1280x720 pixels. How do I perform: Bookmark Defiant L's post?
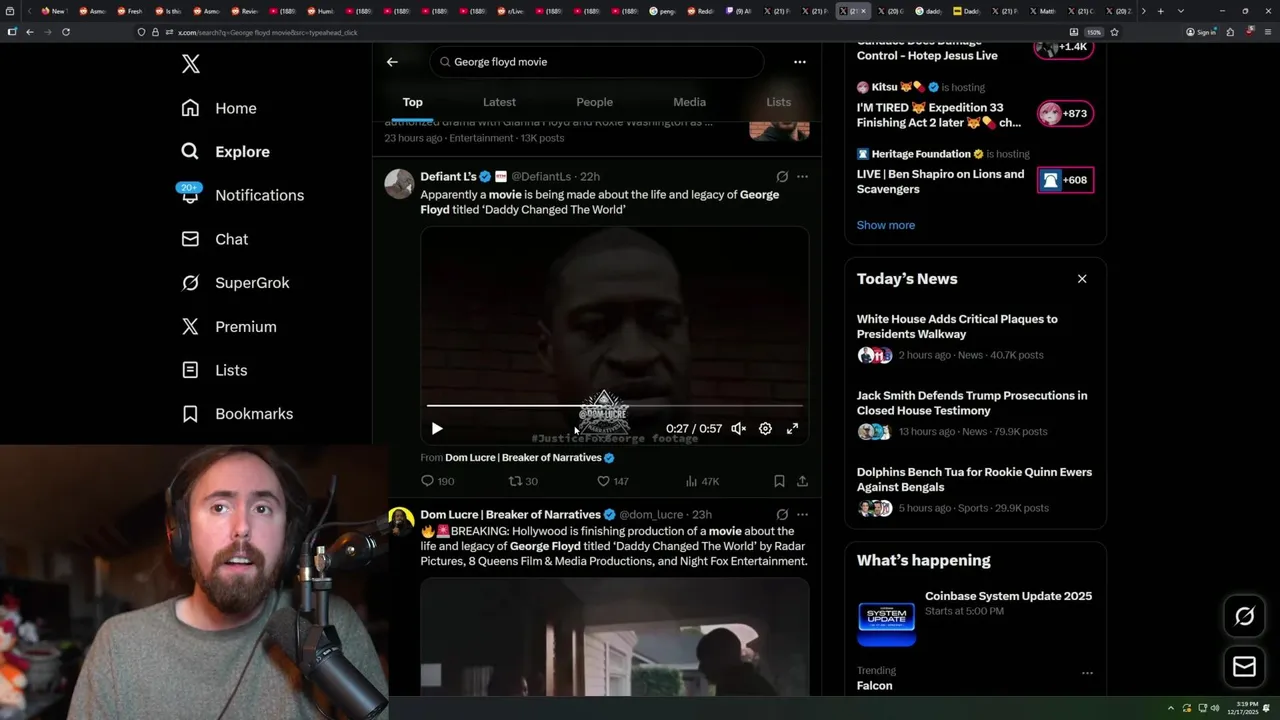click(x=779, y=481)
